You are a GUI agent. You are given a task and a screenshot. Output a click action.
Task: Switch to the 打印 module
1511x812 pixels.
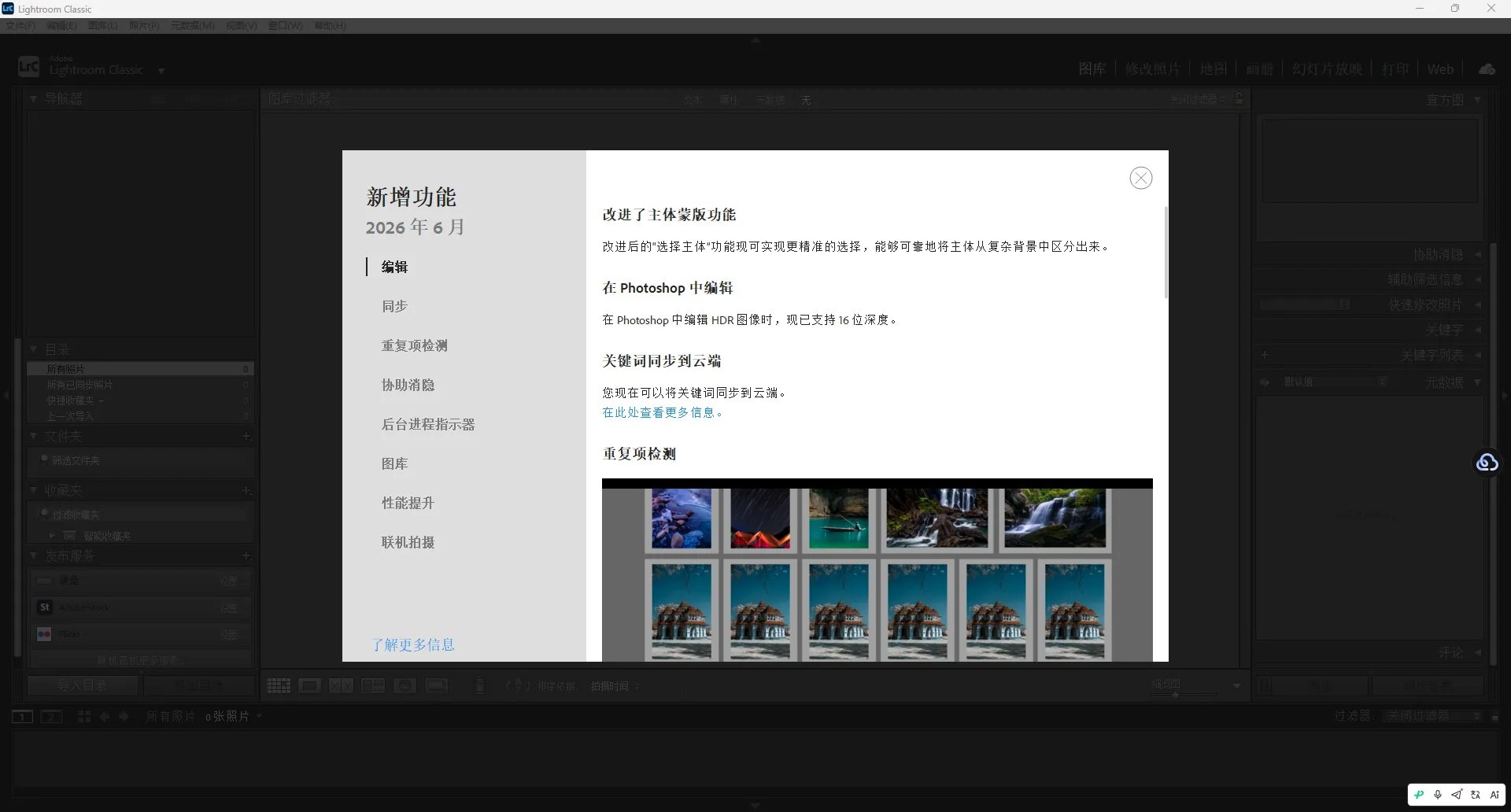tap(1395, 69)
